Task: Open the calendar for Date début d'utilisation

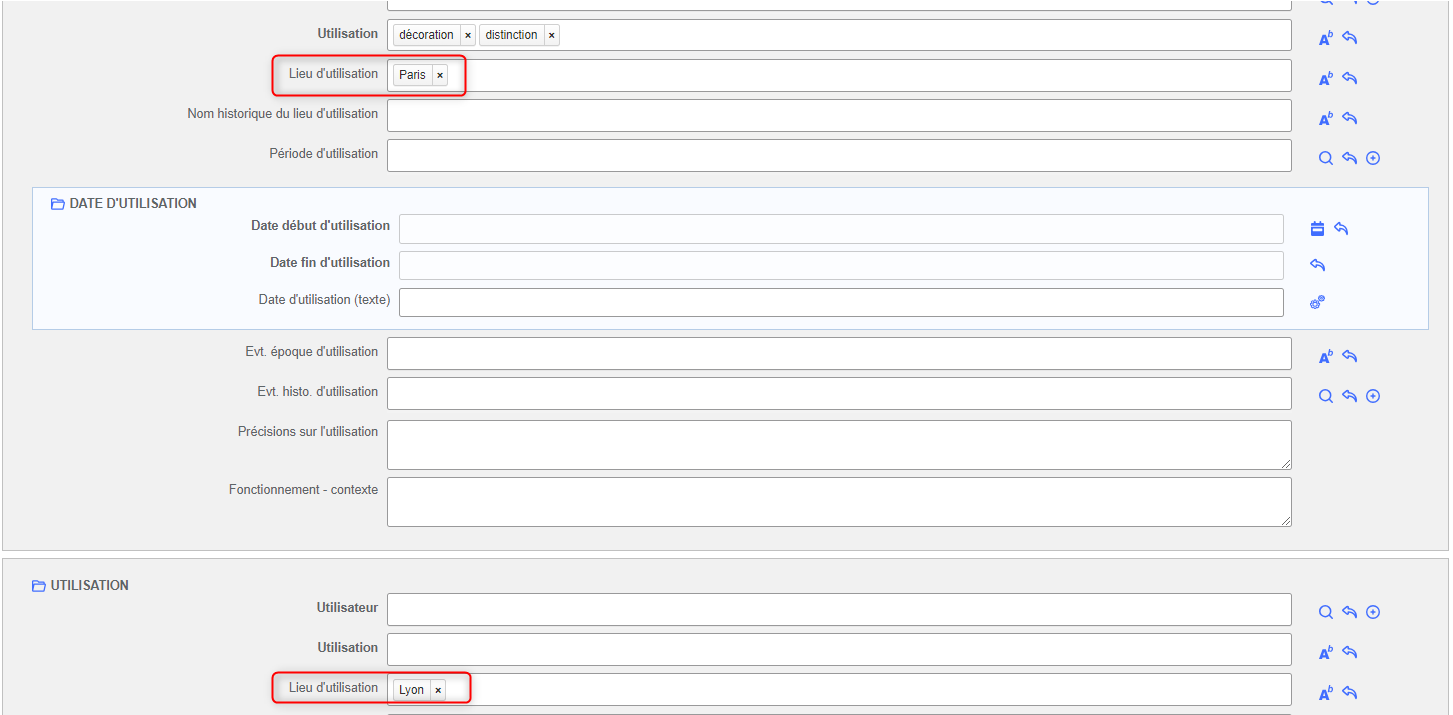Action: click(1318, 229)
